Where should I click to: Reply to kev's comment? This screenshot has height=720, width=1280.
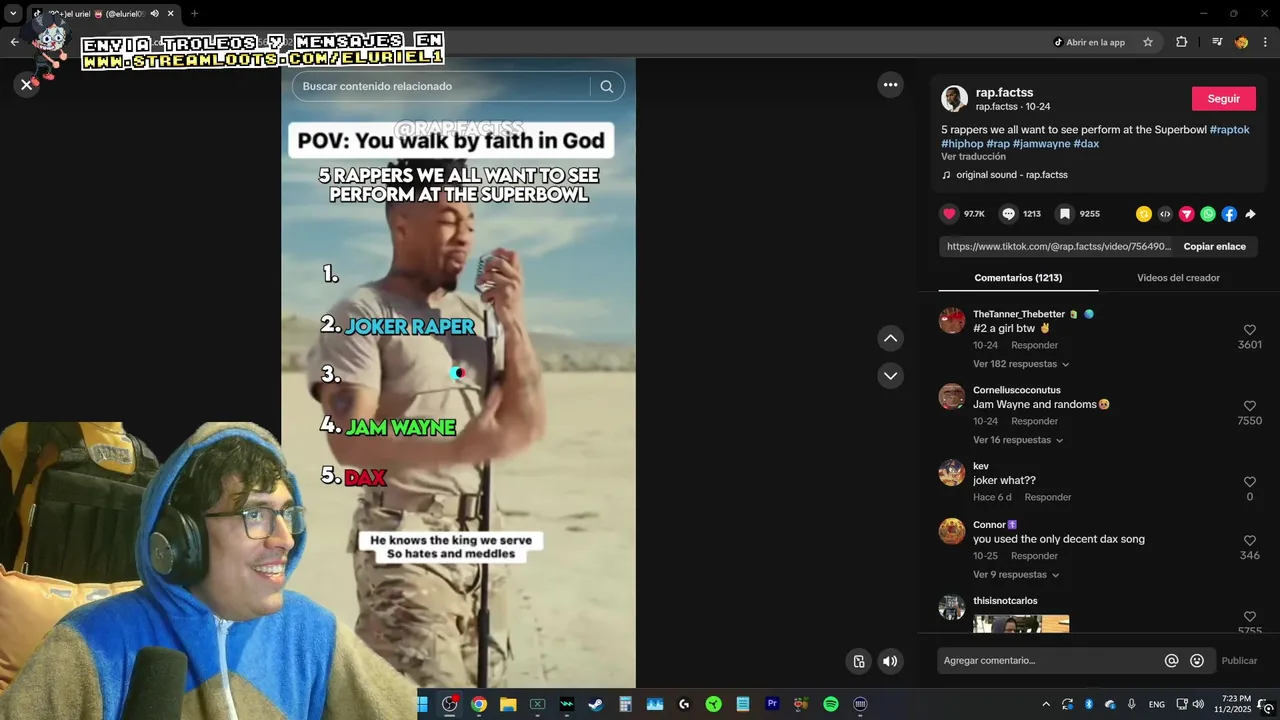point(1047,497)
